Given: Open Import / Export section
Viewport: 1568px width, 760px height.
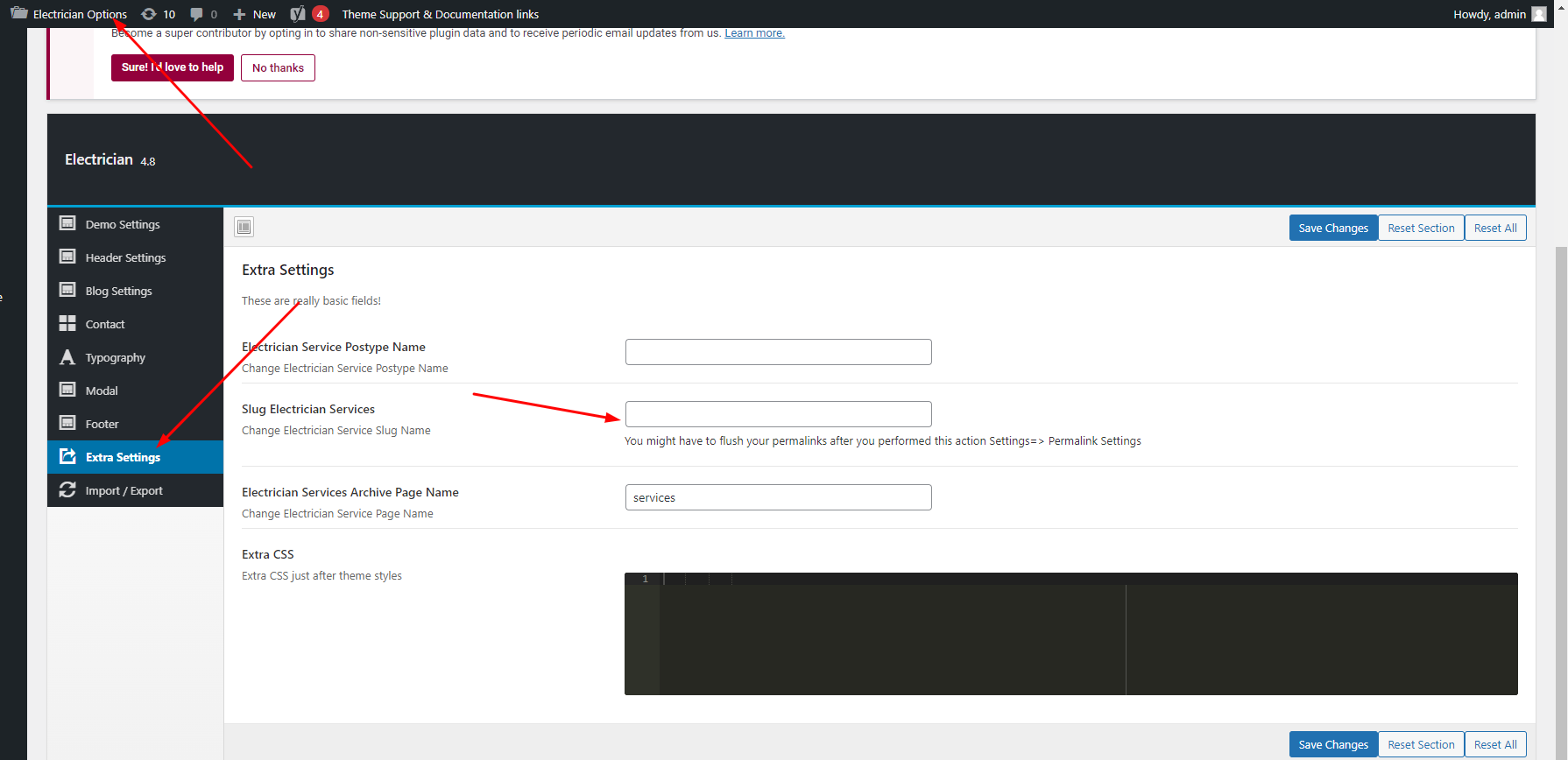Looking at the screenshot, I should pyautogui.click(x=136, y=490).
